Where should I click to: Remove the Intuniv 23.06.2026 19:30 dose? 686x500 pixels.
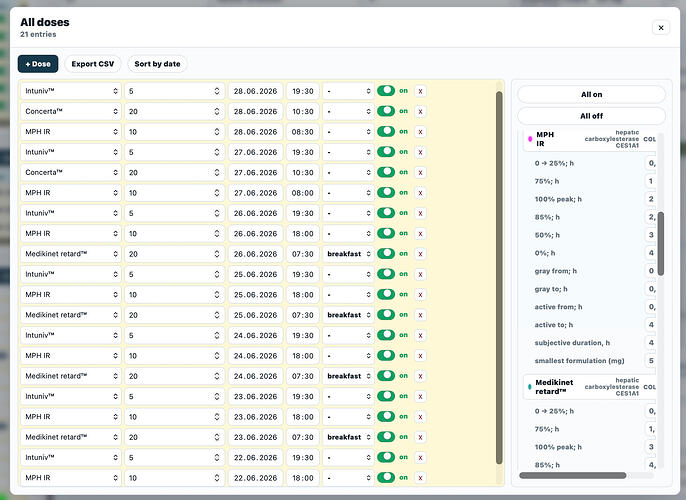[x=420, y=396]
